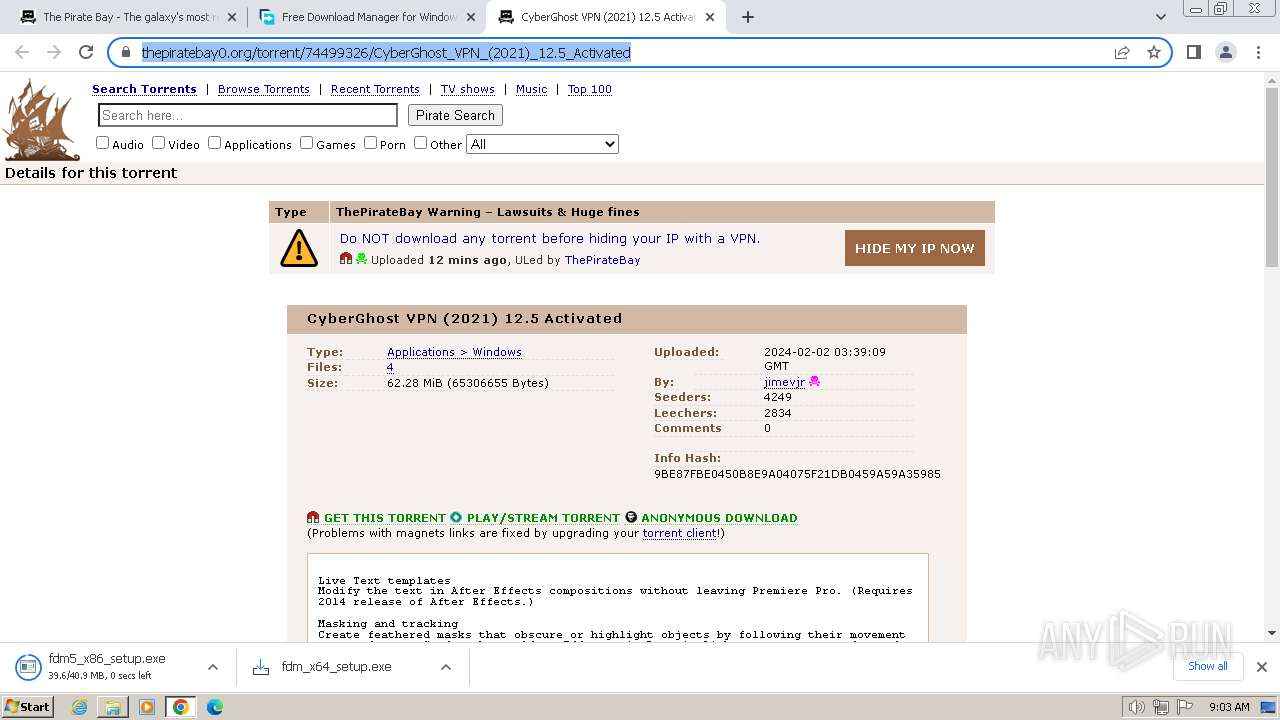Screen dimensions: 1280x720
Task: Open Chrome side panel
Action: [x=1194, y=52]
